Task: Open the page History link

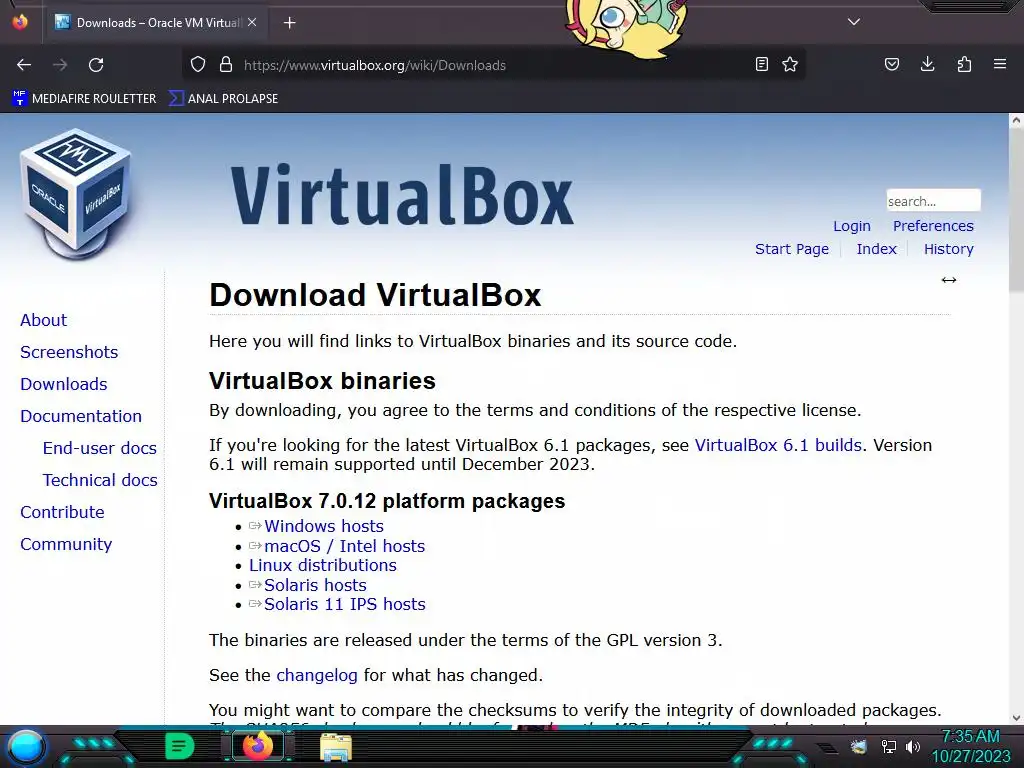Action: pos(948,249)
